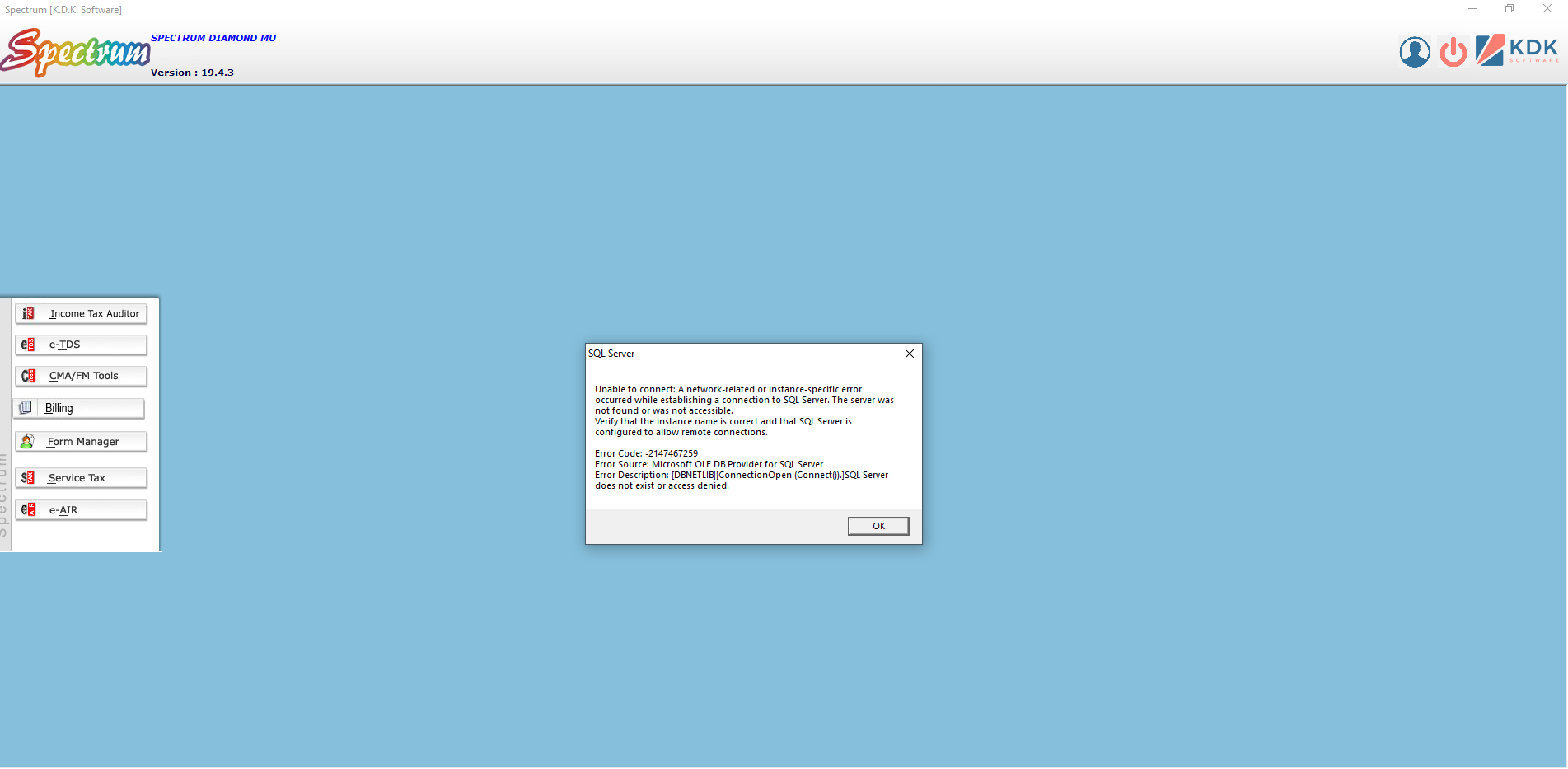Viewport: 1568px width, 769px height.
Task: Open Income Tax Auditor module
Action: point(81,313)
